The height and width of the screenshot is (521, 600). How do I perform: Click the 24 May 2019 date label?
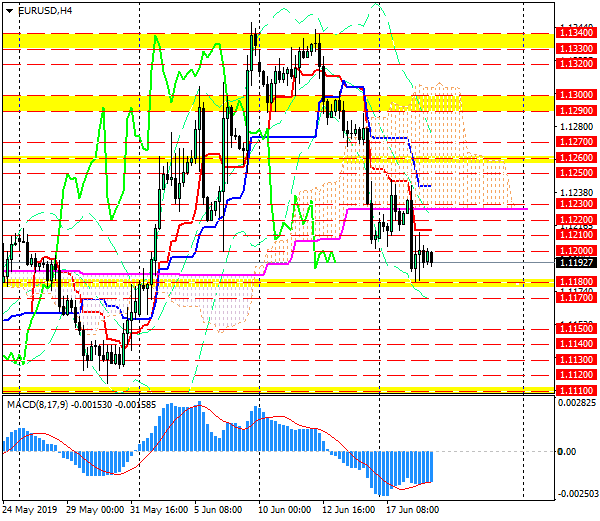click(33, 509)
